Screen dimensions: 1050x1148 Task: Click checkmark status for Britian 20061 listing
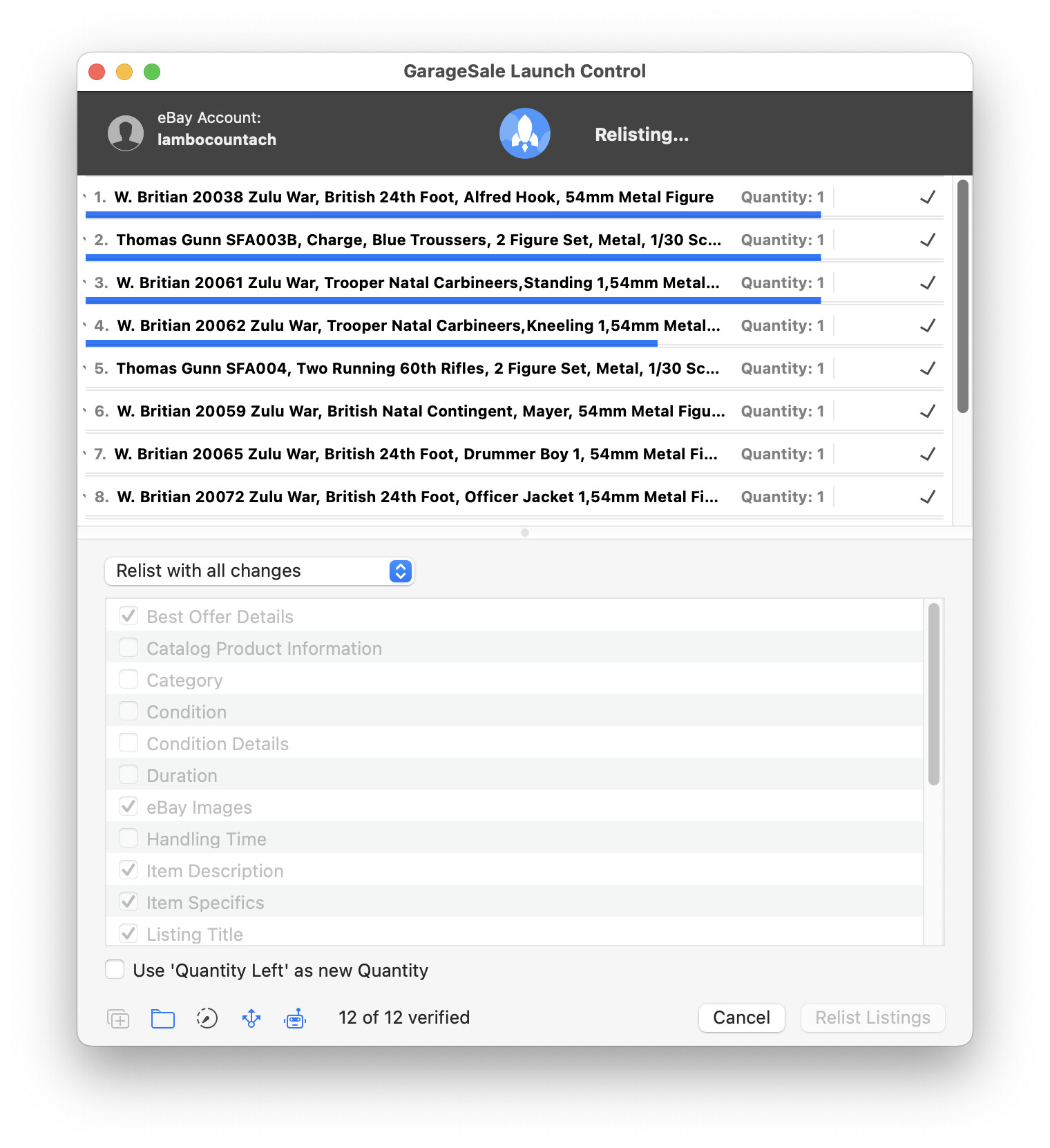tap(928, 283)
